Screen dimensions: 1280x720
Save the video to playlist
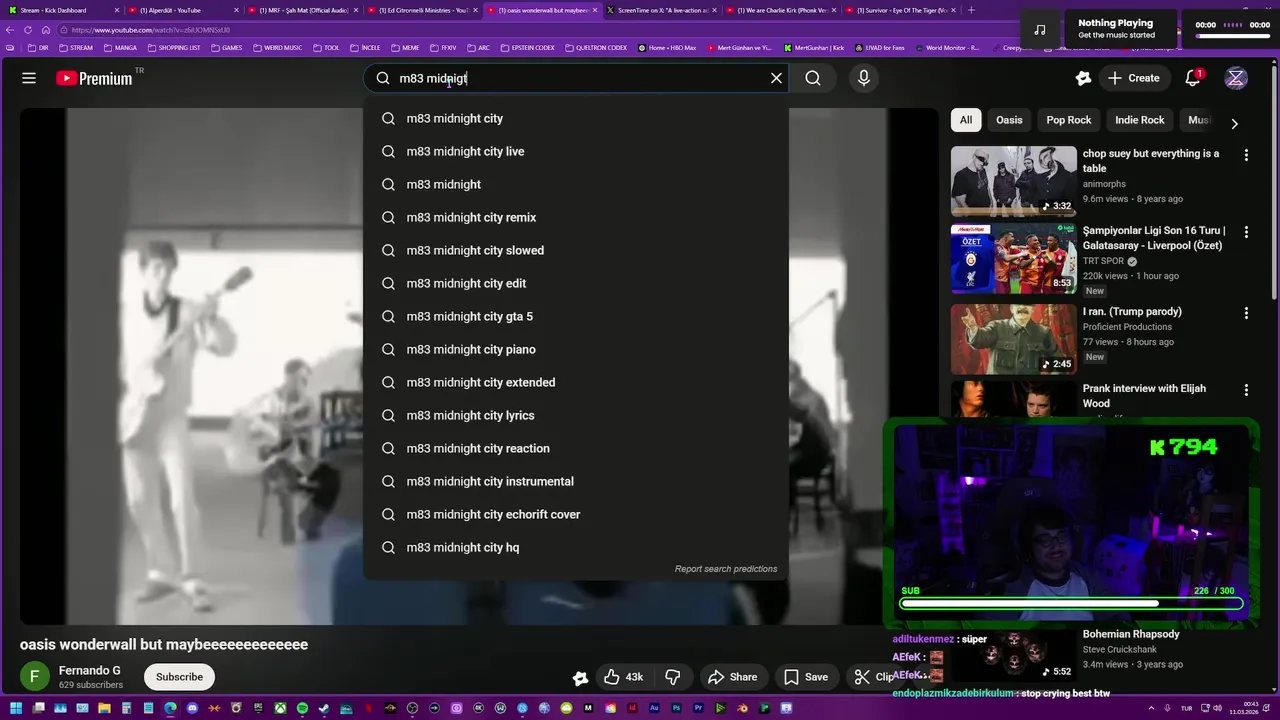(805, 677)
